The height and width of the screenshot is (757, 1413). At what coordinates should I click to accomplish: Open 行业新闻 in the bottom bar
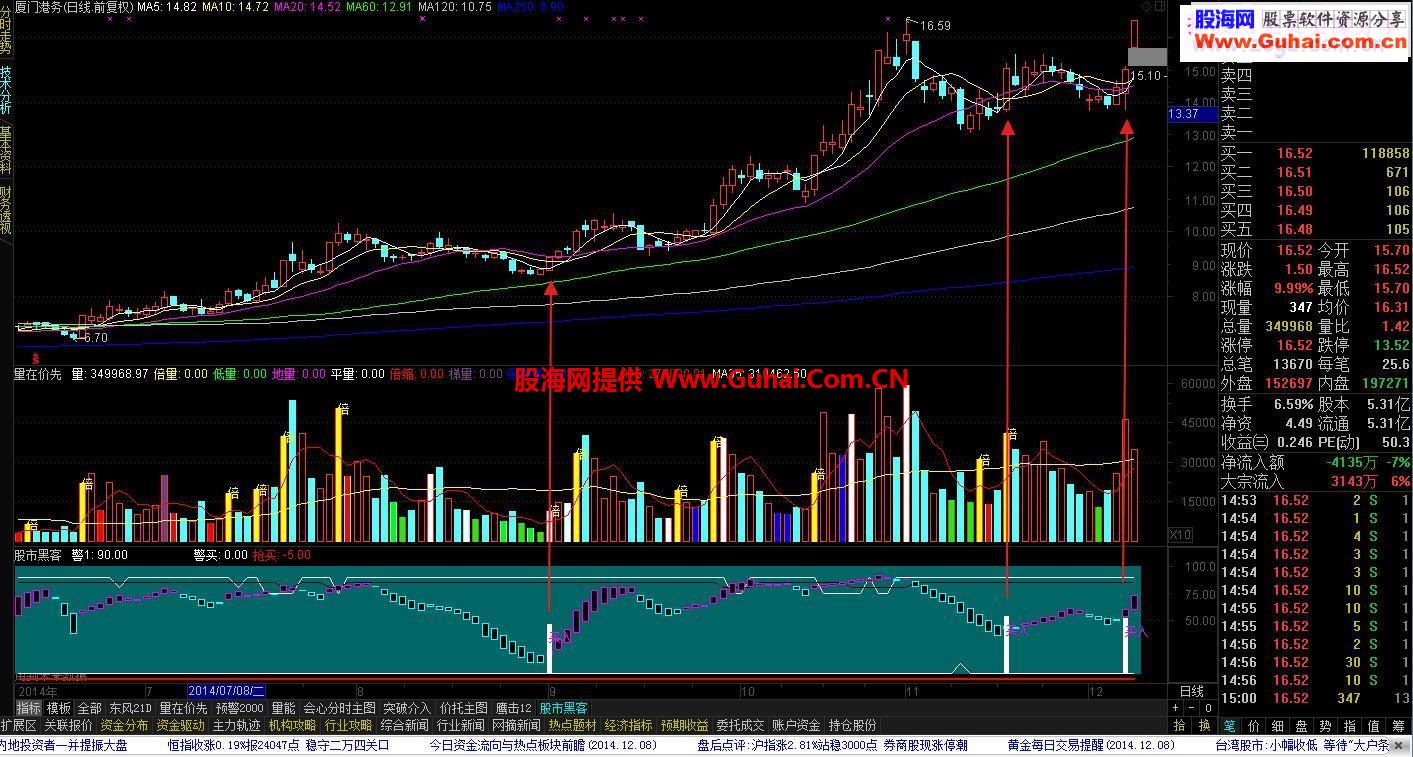point(461,725)
